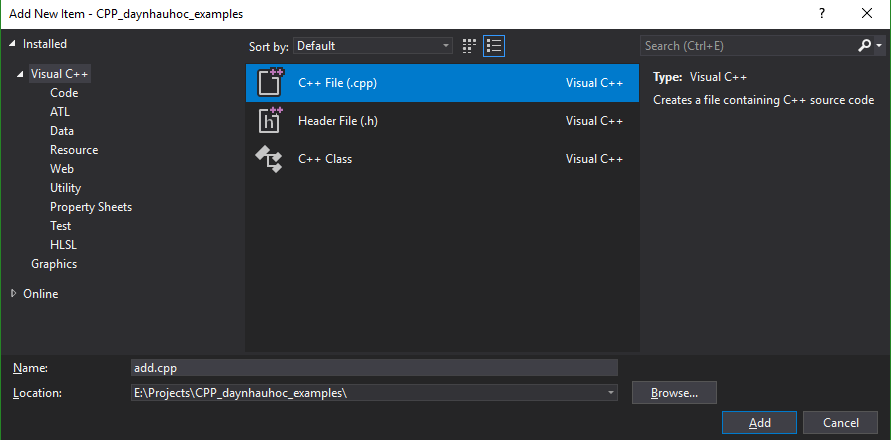The width and height of the screenshot is (891, 440).
Task: Select the Code category
Action: pos(64,93)
